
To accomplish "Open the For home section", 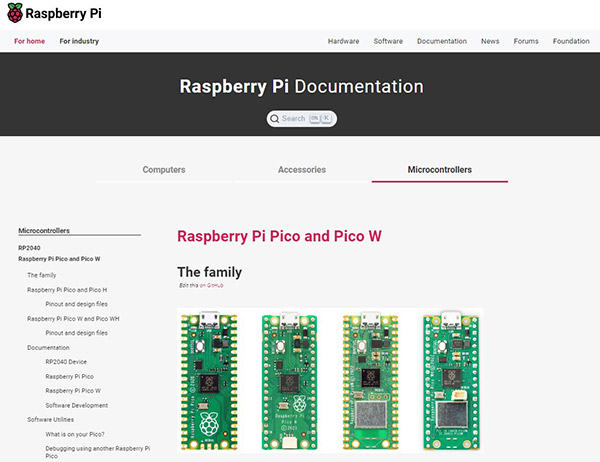I will pos(29,41).
